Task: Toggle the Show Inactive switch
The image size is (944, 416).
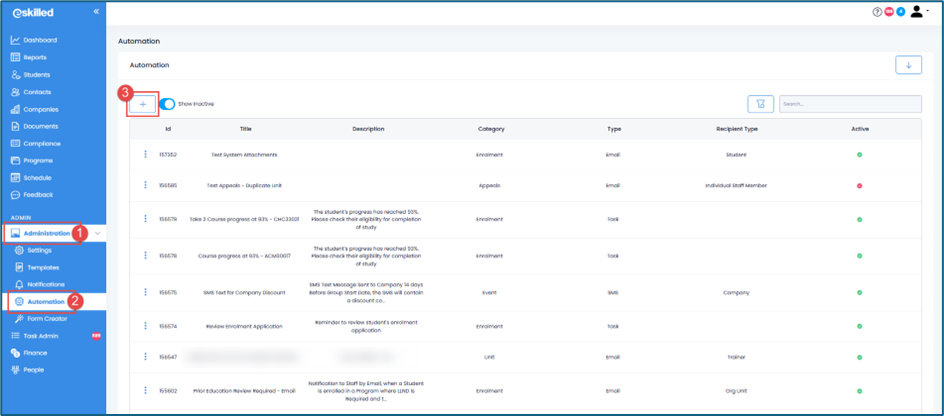Action: pyautogui.click(x=167, y=104)
